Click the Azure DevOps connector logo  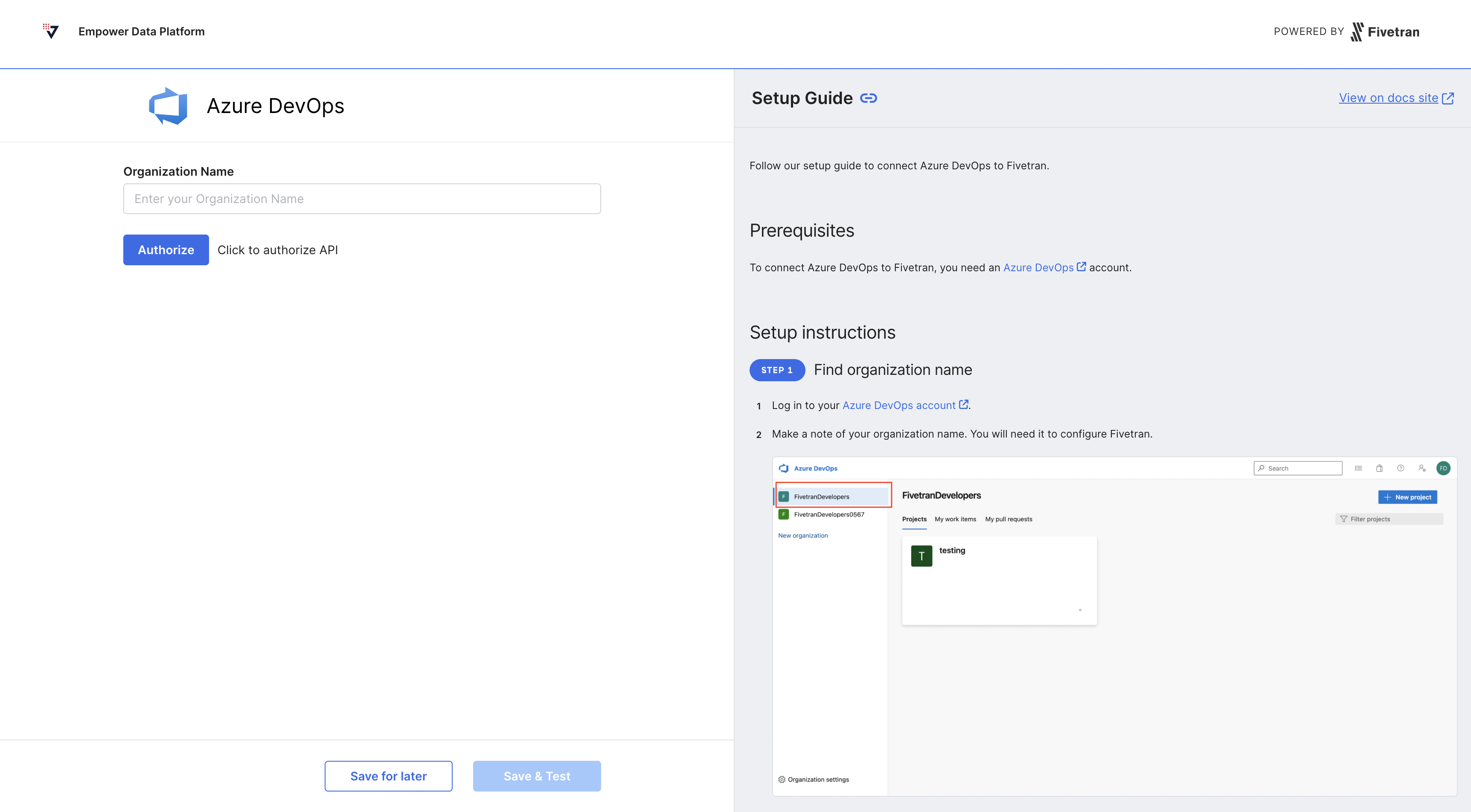(168, 106)
